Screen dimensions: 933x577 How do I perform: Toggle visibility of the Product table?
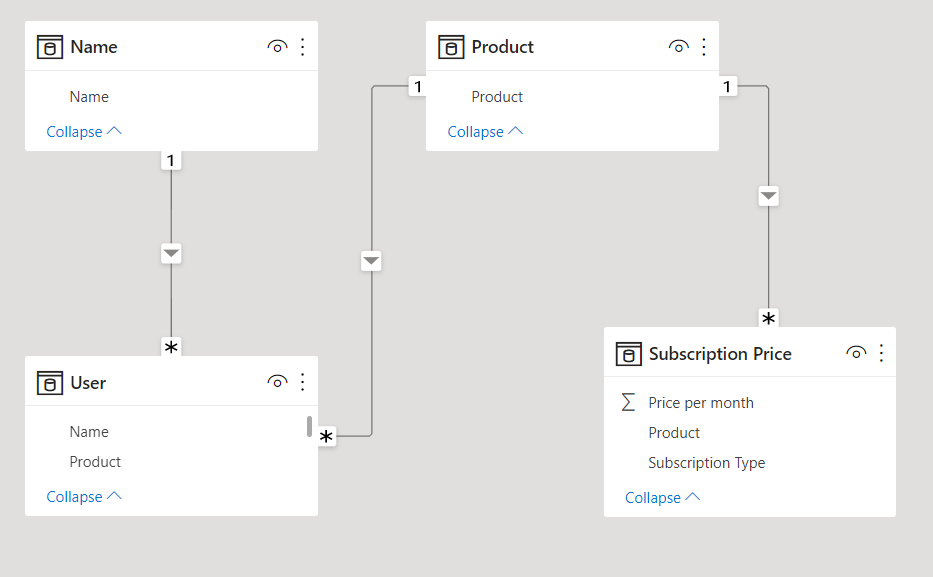(679, 46)
